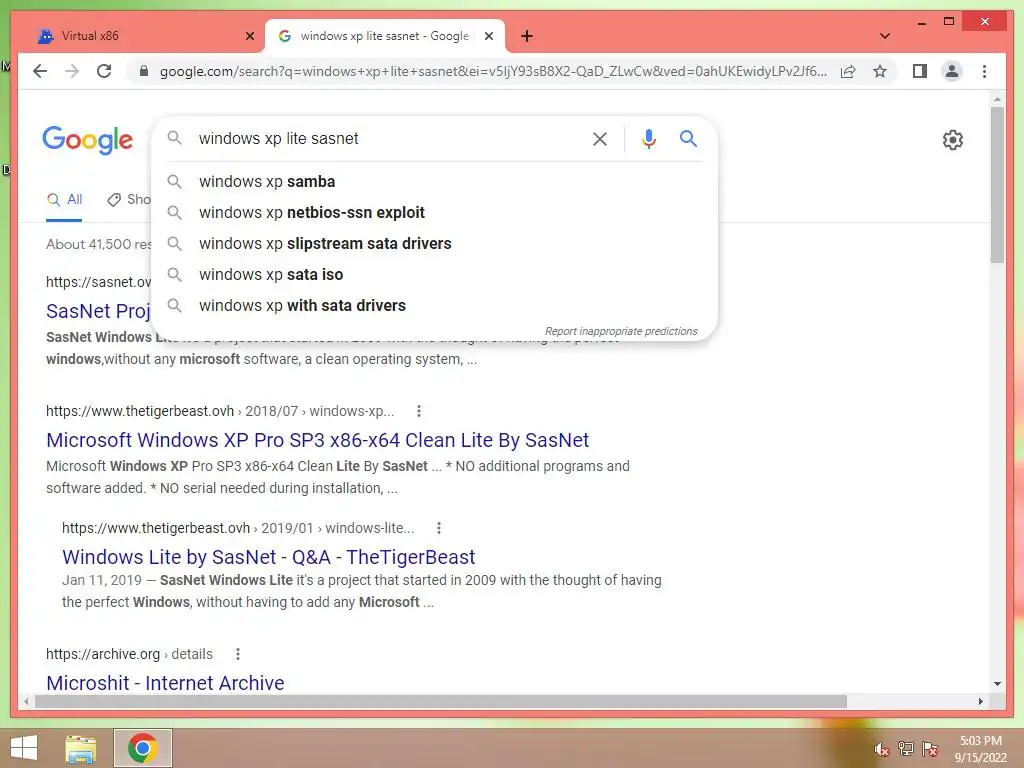This screenshot has width=1024, height=768.
Task: Select Chrome taskbar icon
Action: [x=143, y=748]
